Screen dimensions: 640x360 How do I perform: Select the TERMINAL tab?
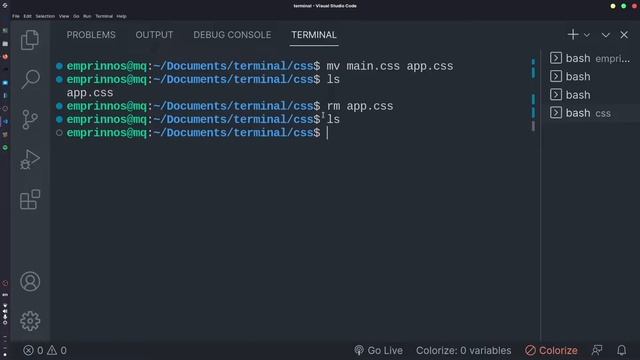coord(314,35)
